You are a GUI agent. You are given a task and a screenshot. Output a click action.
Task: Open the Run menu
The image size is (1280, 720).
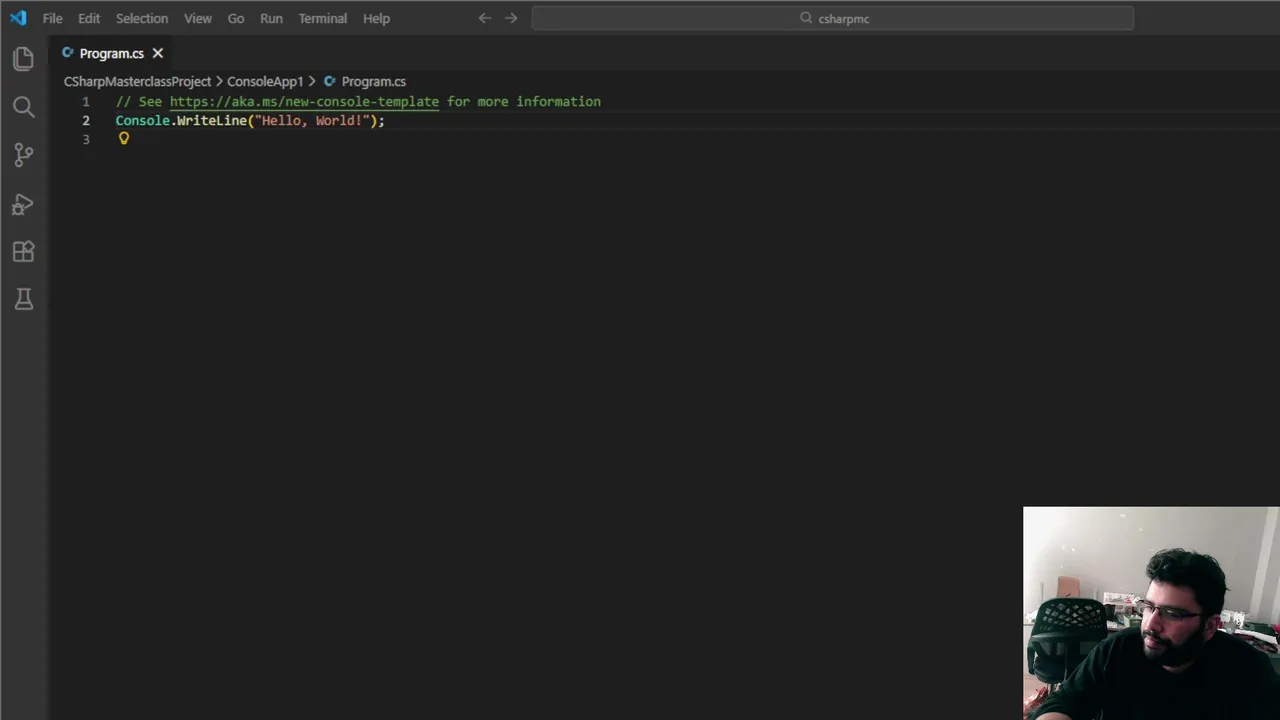271,18
